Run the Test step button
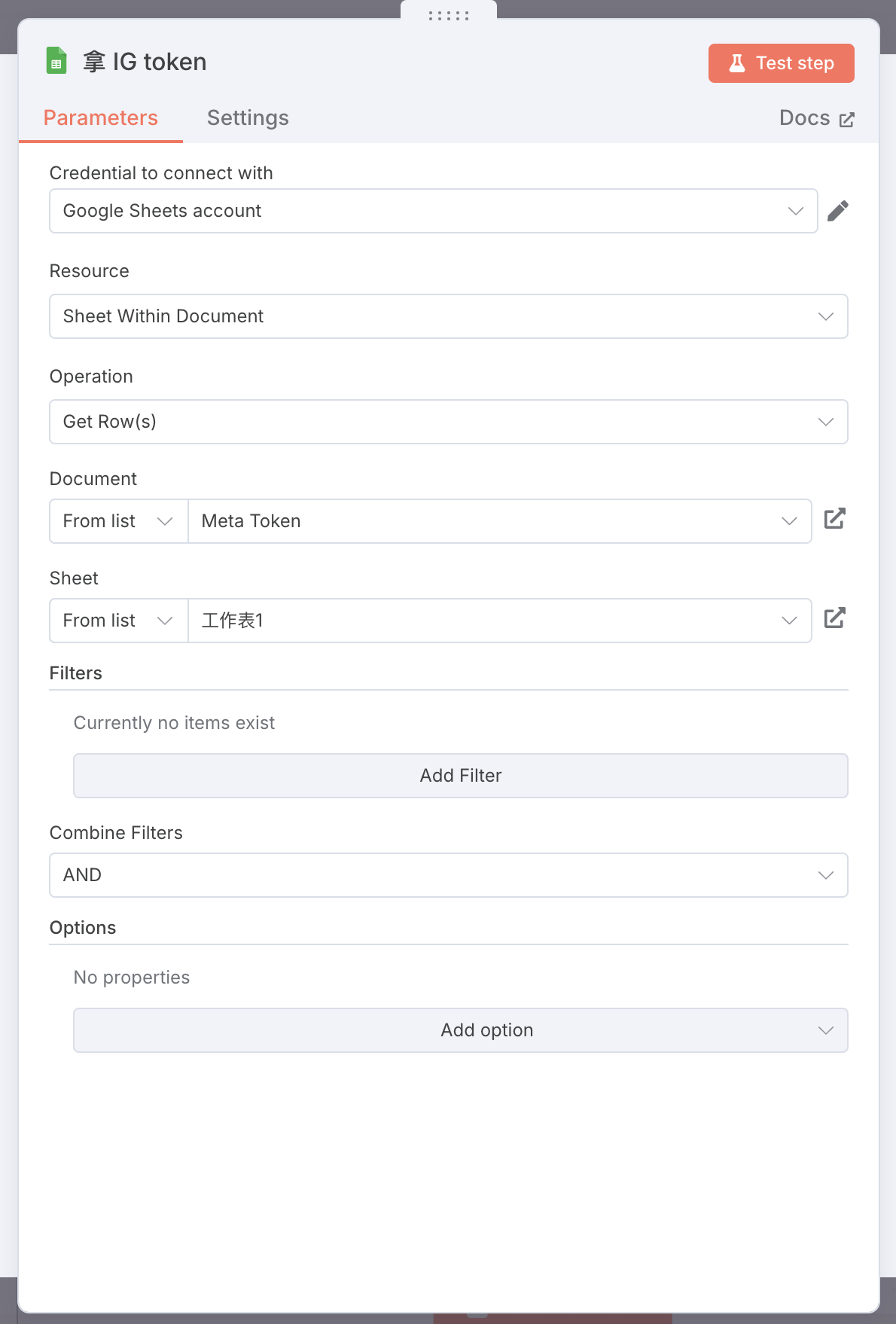896x1324 pixels. [782, 63]
